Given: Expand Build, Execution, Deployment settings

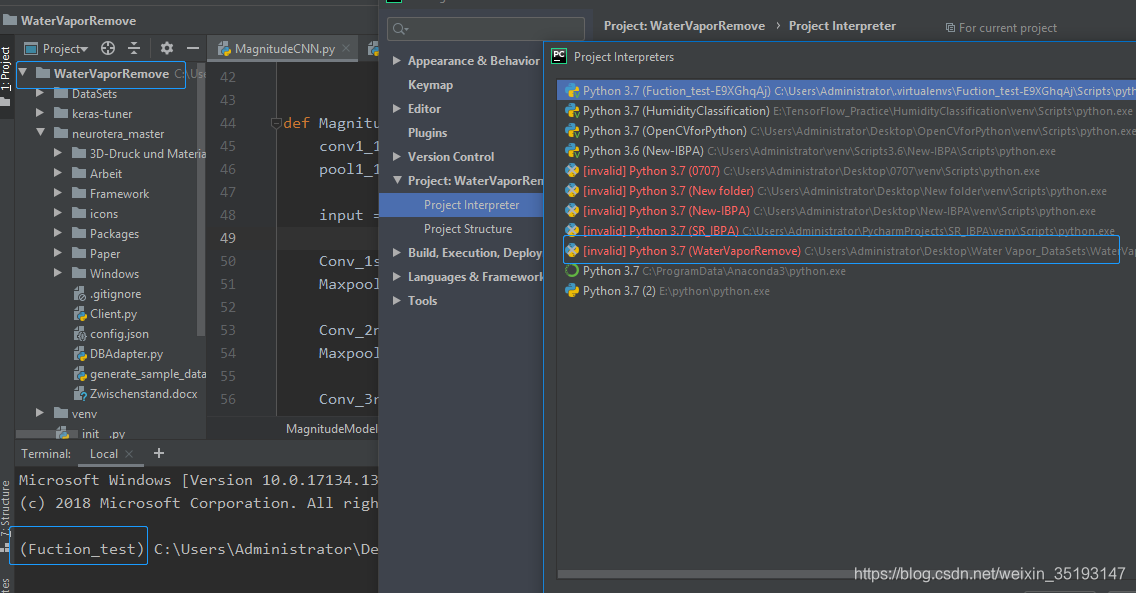Looking at the screenshot, I should pyautogui.click(x=397, y=253).
